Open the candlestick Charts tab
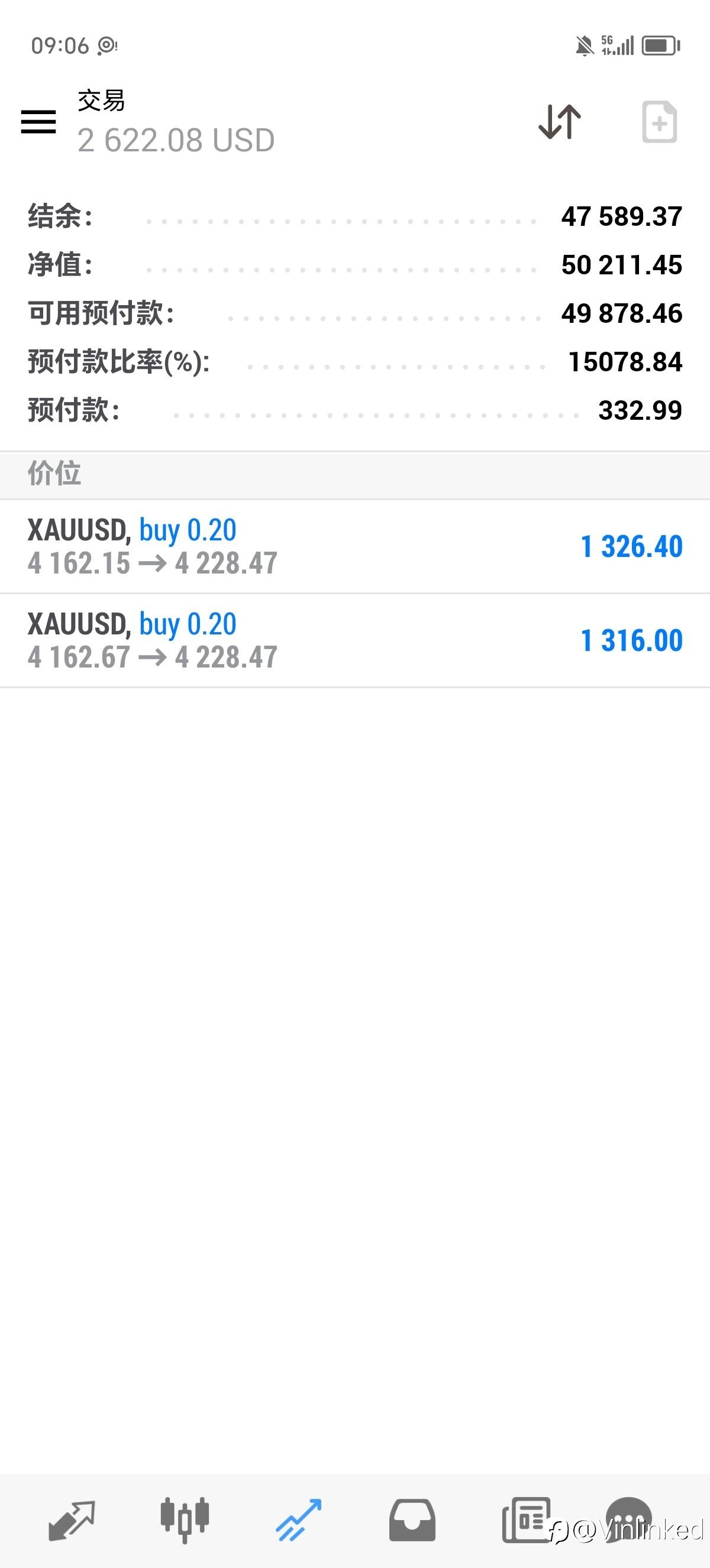The height and width of the screenshot is (1568, 710). point(185,1520)
